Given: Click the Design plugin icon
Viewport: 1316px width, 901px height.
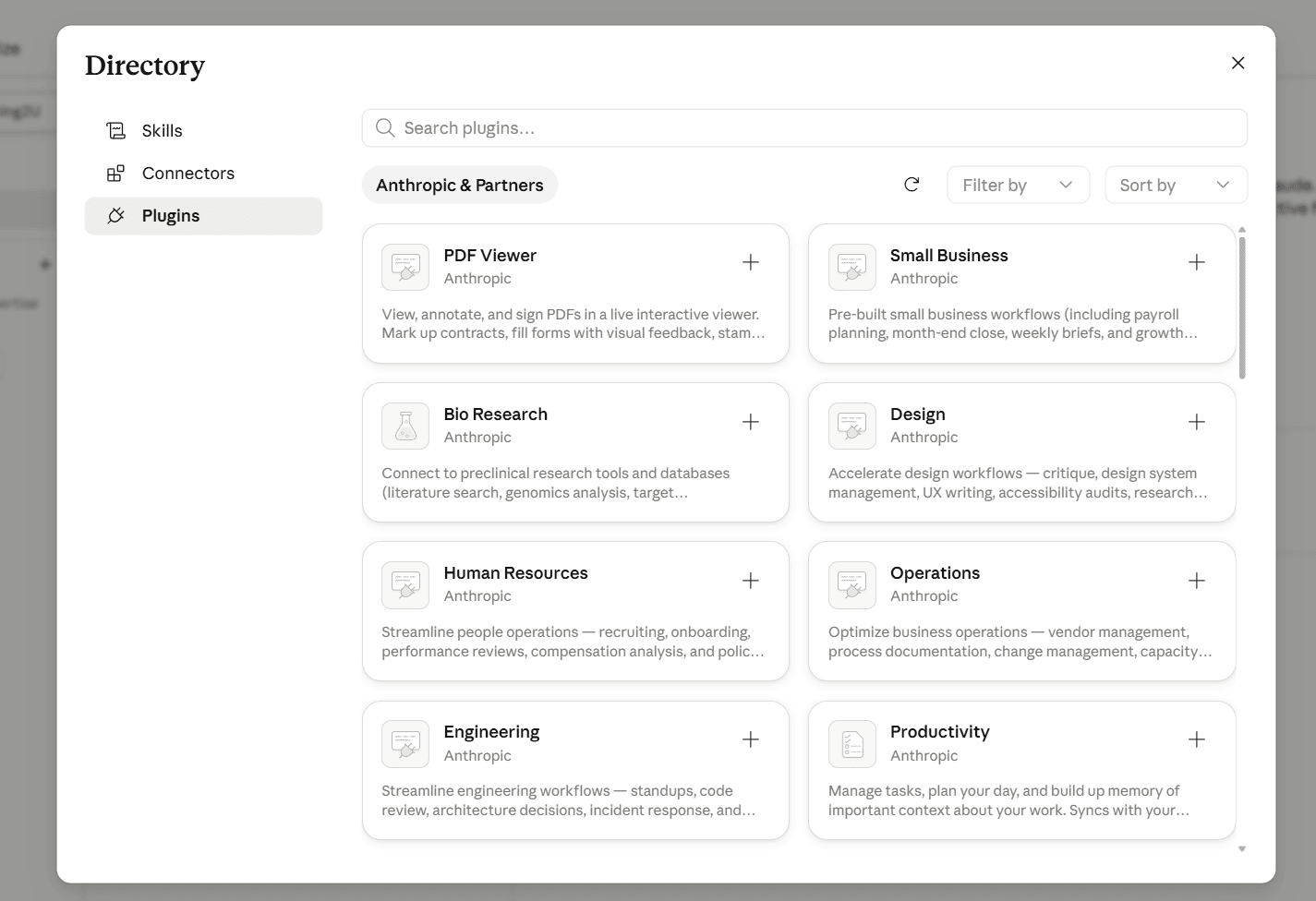Looking at the screenshot, I should click(x=852, y=426).
